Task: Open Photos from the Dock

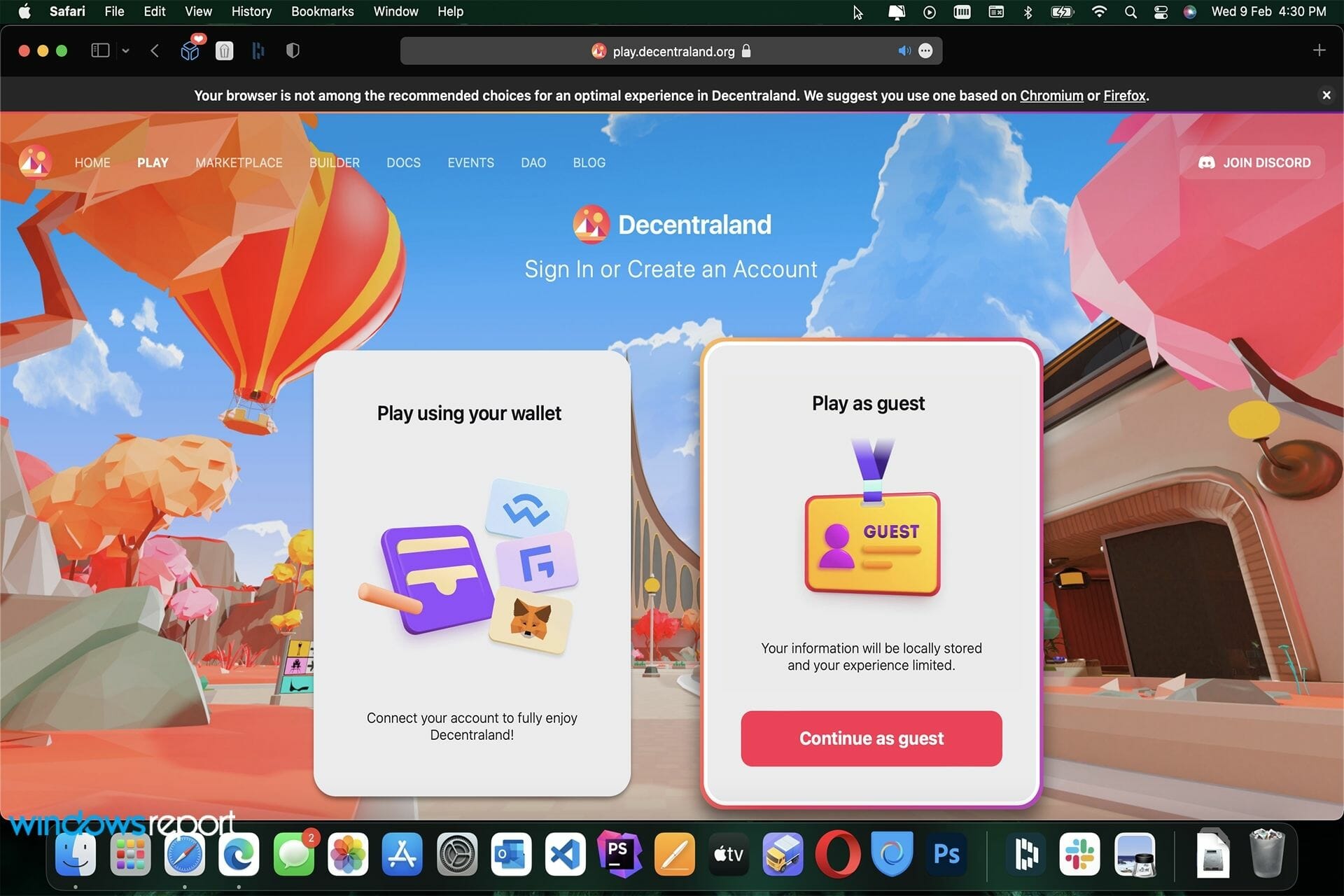Action: click(x=348, y=854)
